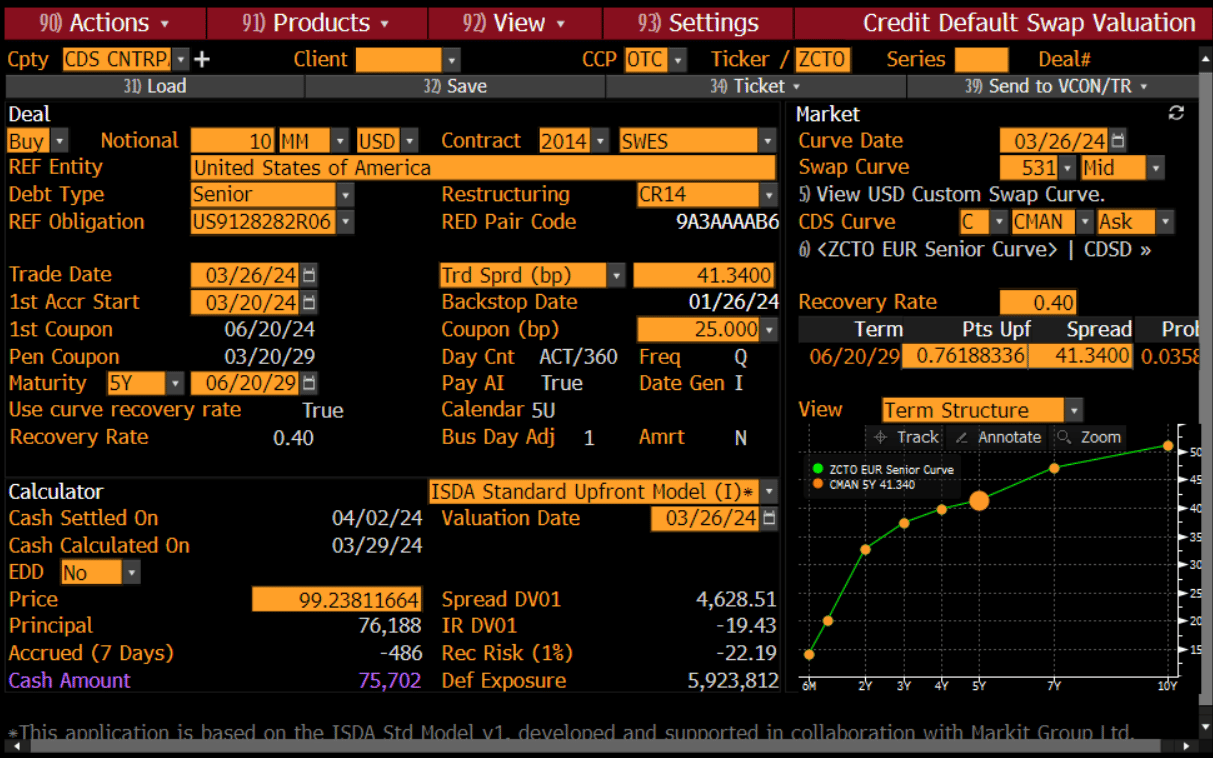
Task: Open the USD currency dropdown
Action: tap(410, 141)
